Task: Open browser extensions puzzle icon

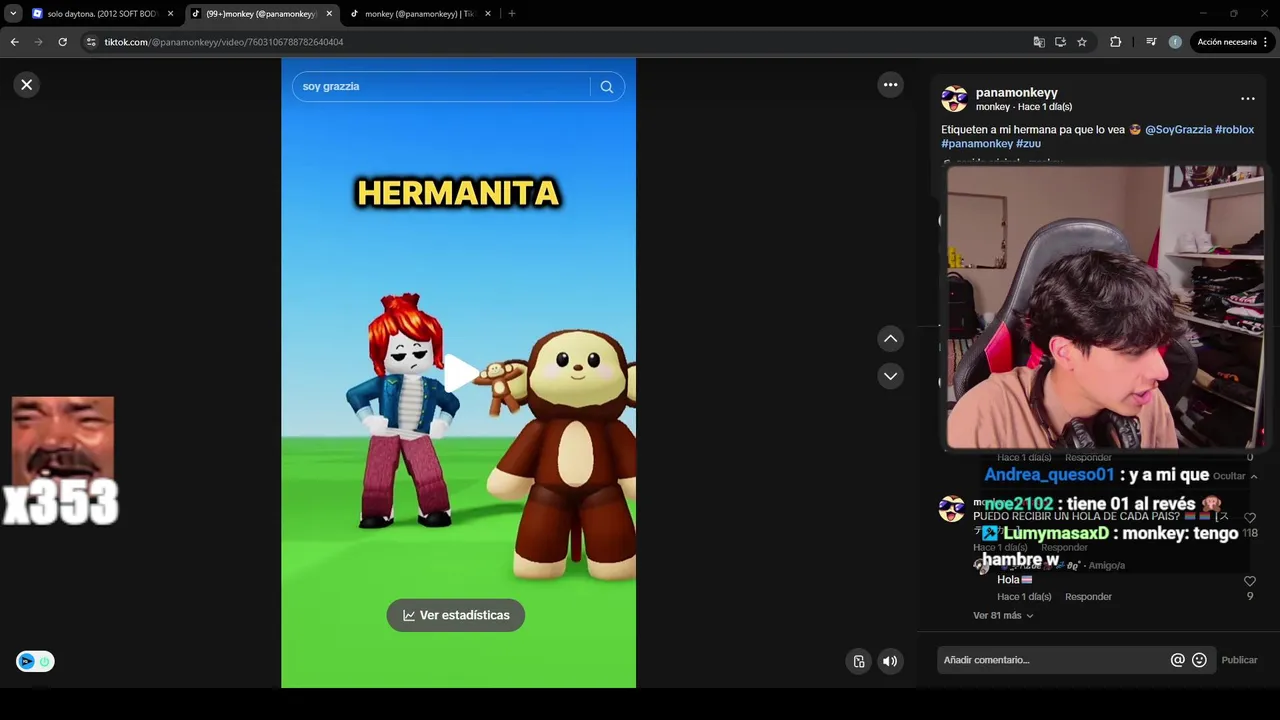Action: pos(1116,42)
